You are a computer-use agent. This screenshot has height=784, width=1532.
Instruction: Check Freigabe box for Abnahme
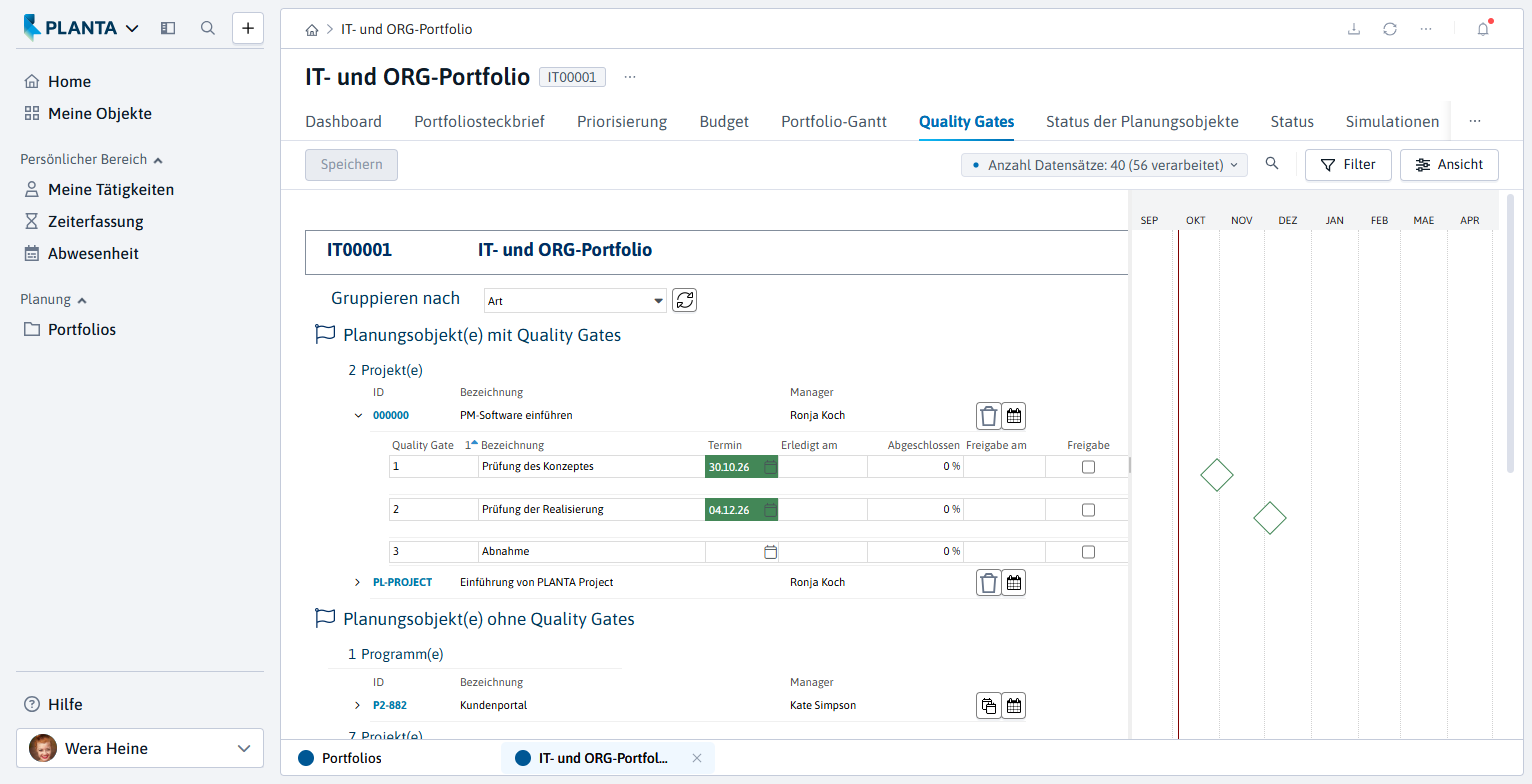(1088, 552)
